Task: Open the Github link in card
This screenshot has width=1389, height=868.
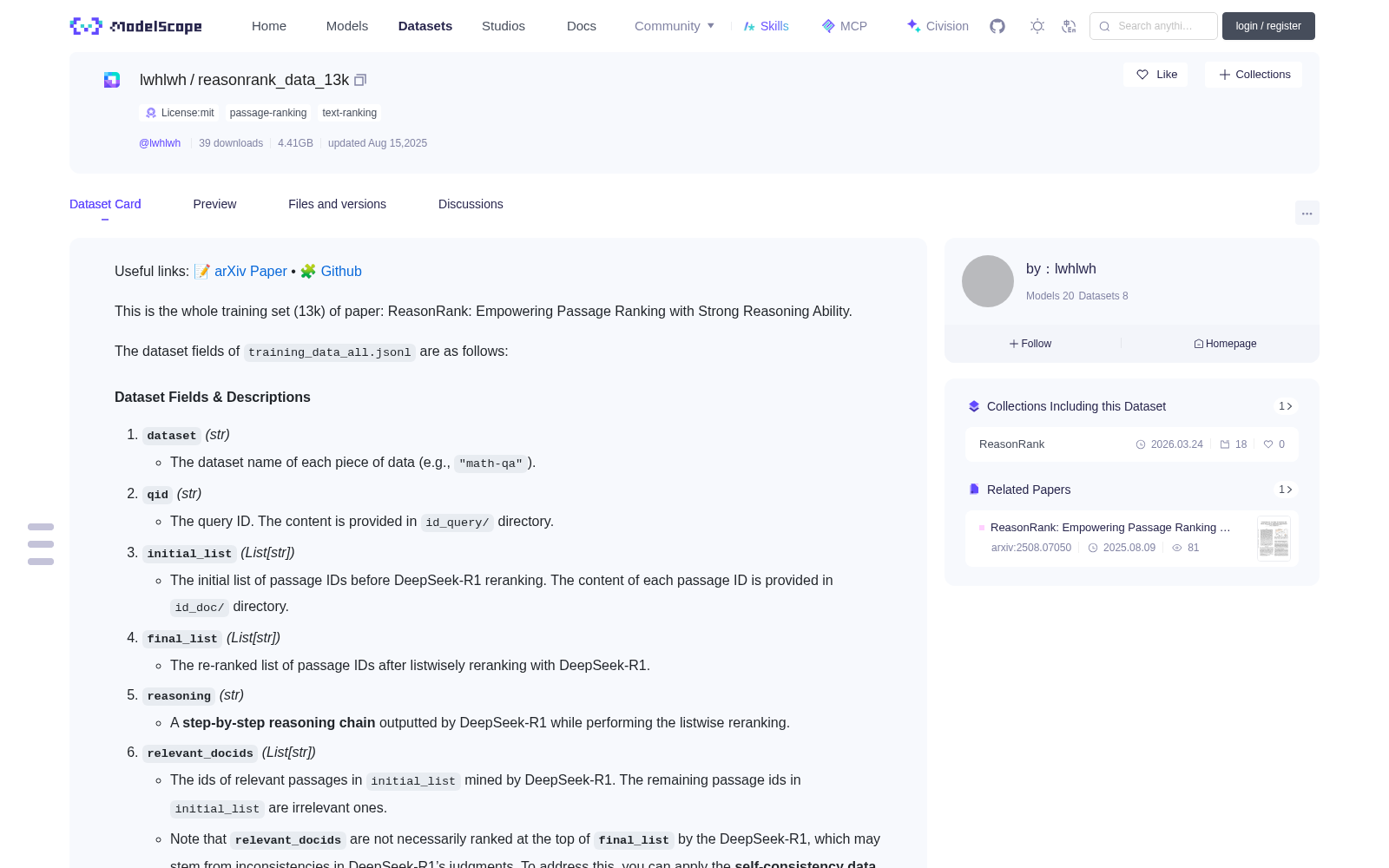Action: (x=341, y=272)
